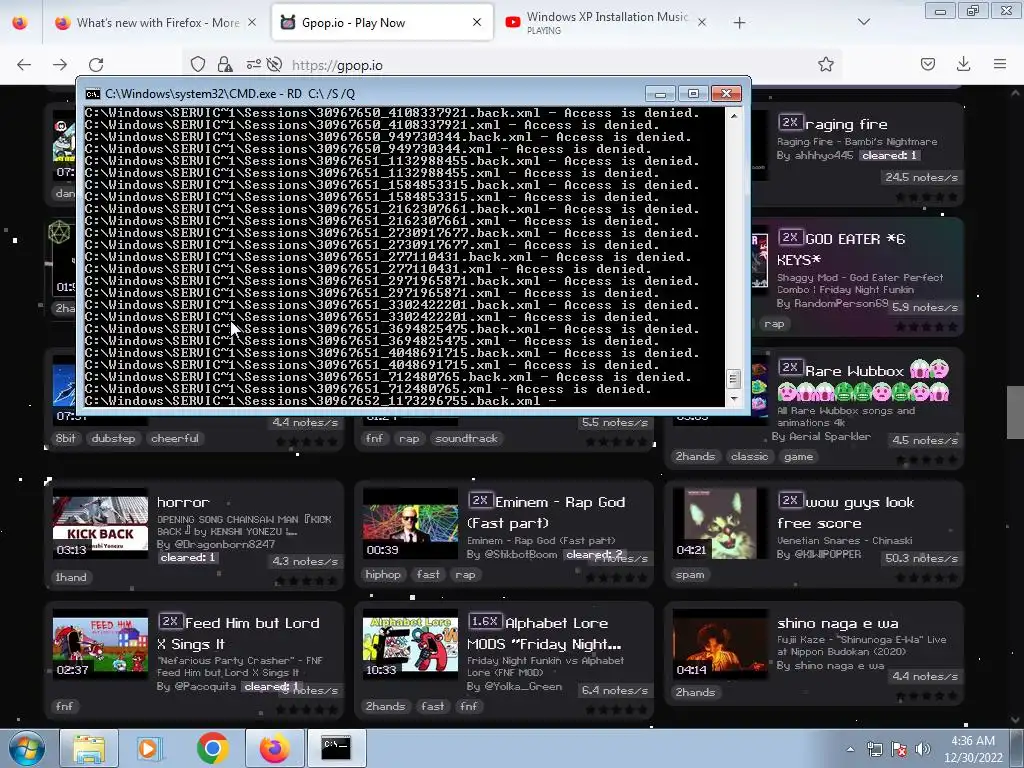This screenshot has height=768, width=1024.
Task: Click the network tray icon
Action: pyautogui.click(x=874, y=750)
